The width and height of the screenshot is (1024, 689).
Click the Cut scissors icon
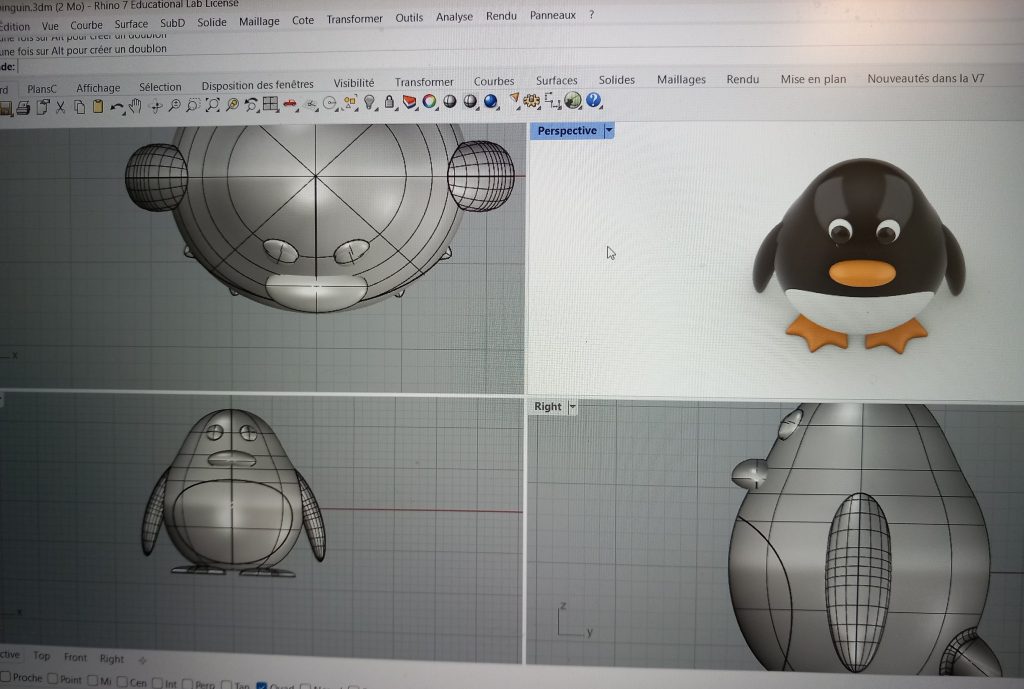point(60,107)
